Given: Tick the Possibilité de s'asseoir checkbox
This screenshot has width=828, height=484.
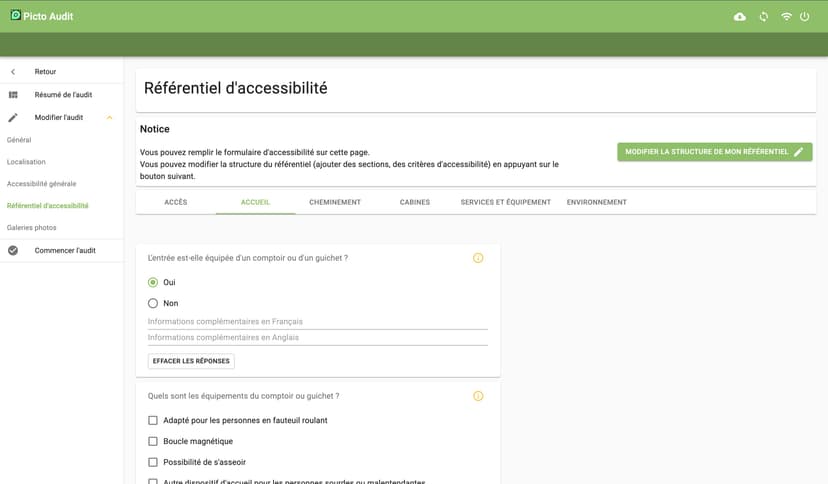Looking at the screenshot, I should (153, 463).
